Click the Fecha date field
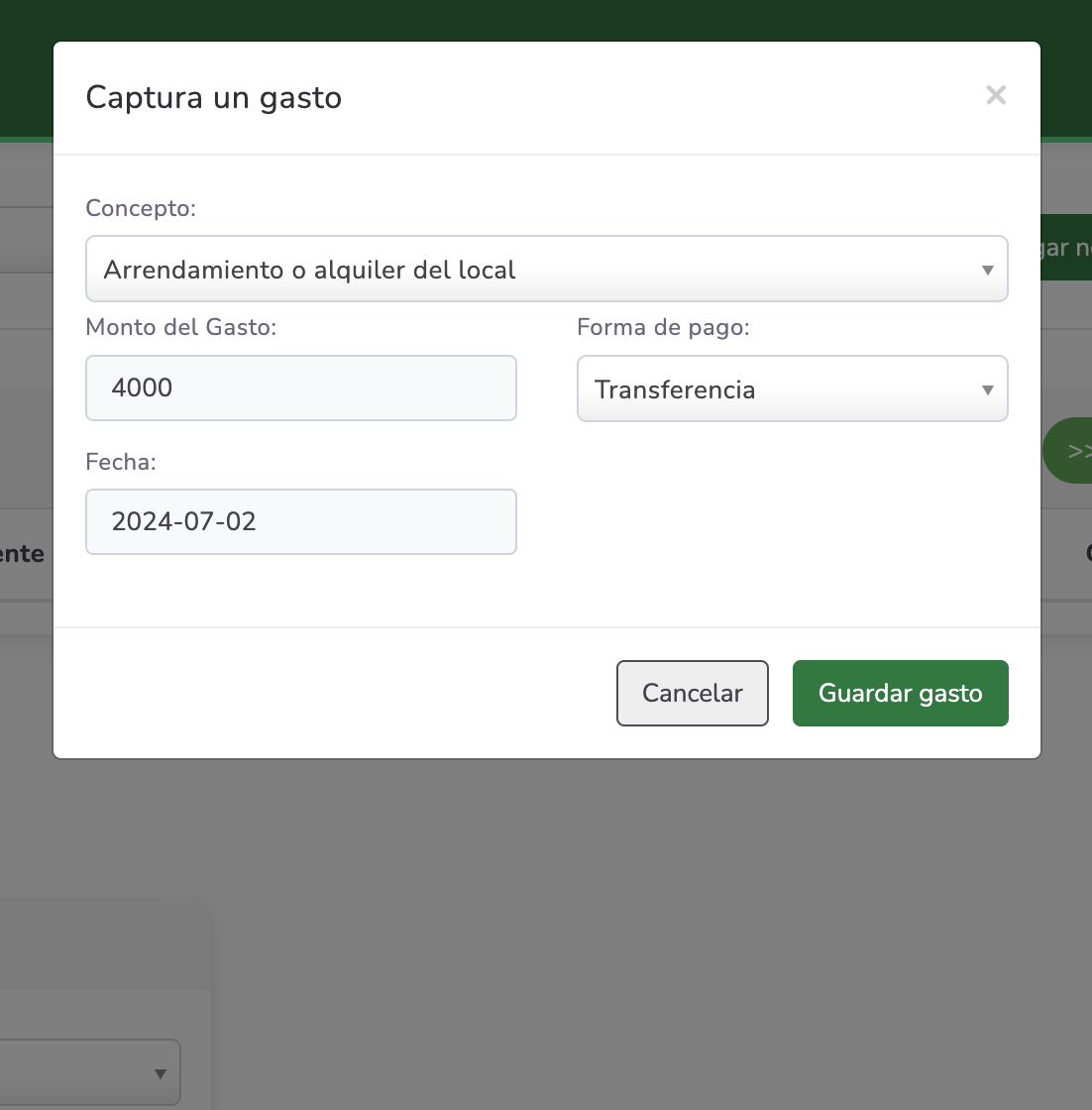The width and height of the screenshot is (1092, 1110). (x=300, y=521)
